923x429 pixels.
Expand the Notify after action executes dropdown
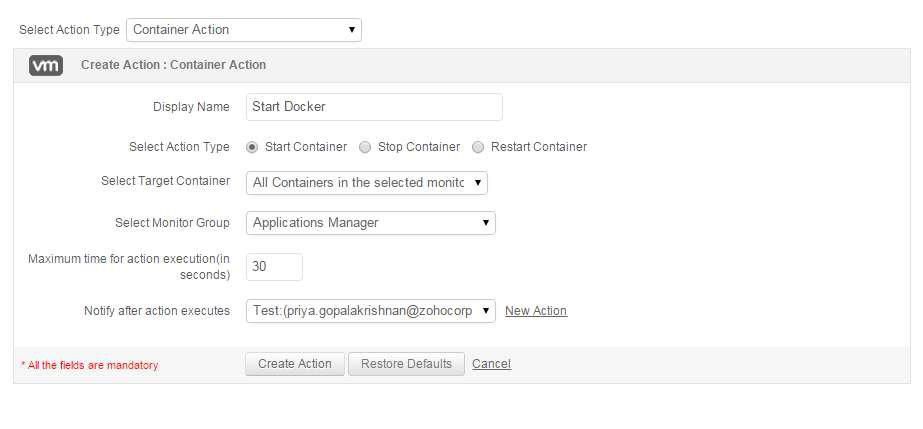[370, 311]
